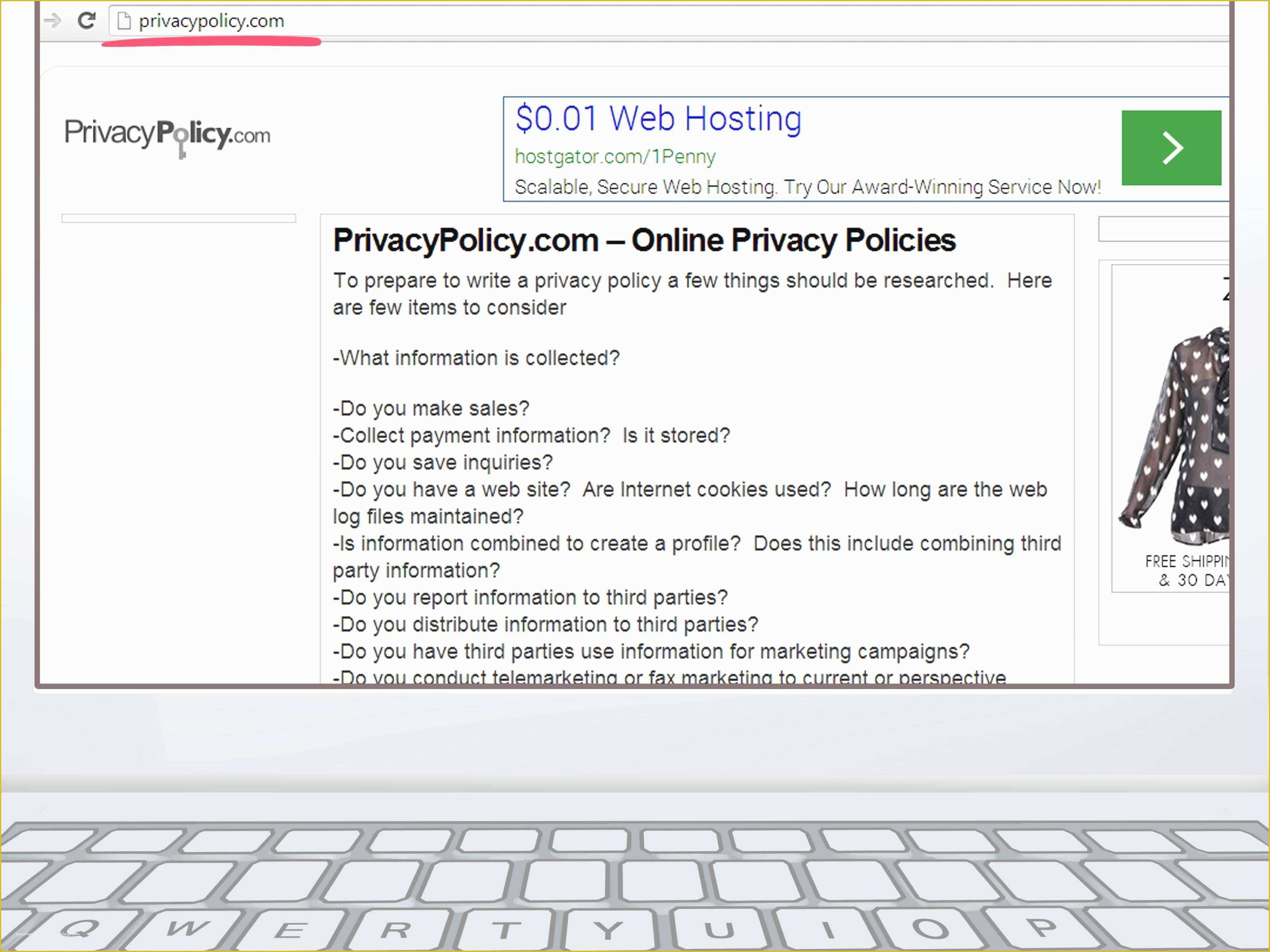The image size is (1270, 952).
Task: Click '-Is information combined to create a profile?' line
Action: click(697, 557)
